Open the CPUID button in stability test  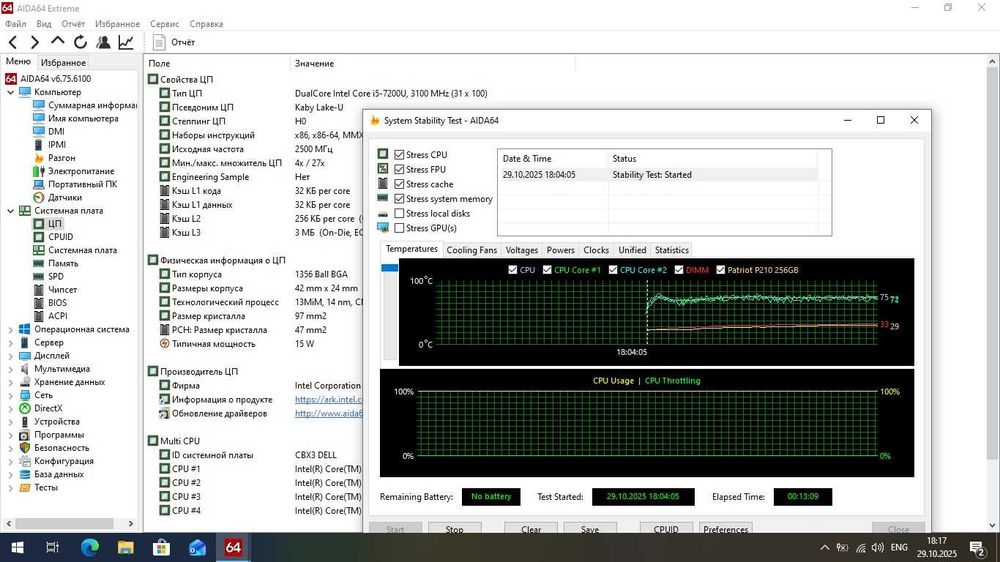(666, 529)
